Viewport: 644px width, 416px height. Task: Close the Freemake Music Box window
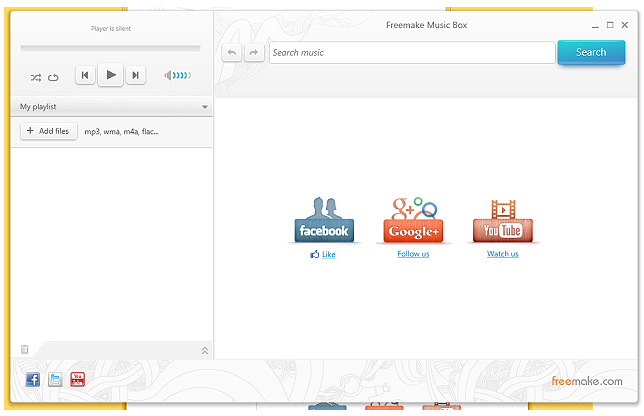(x=625, y=25)
